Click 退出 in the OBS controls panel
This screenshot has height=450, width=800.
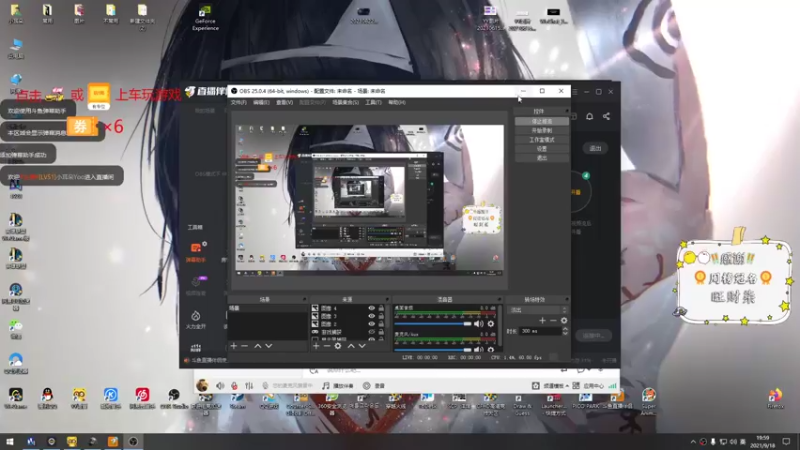tap(541, 158)
